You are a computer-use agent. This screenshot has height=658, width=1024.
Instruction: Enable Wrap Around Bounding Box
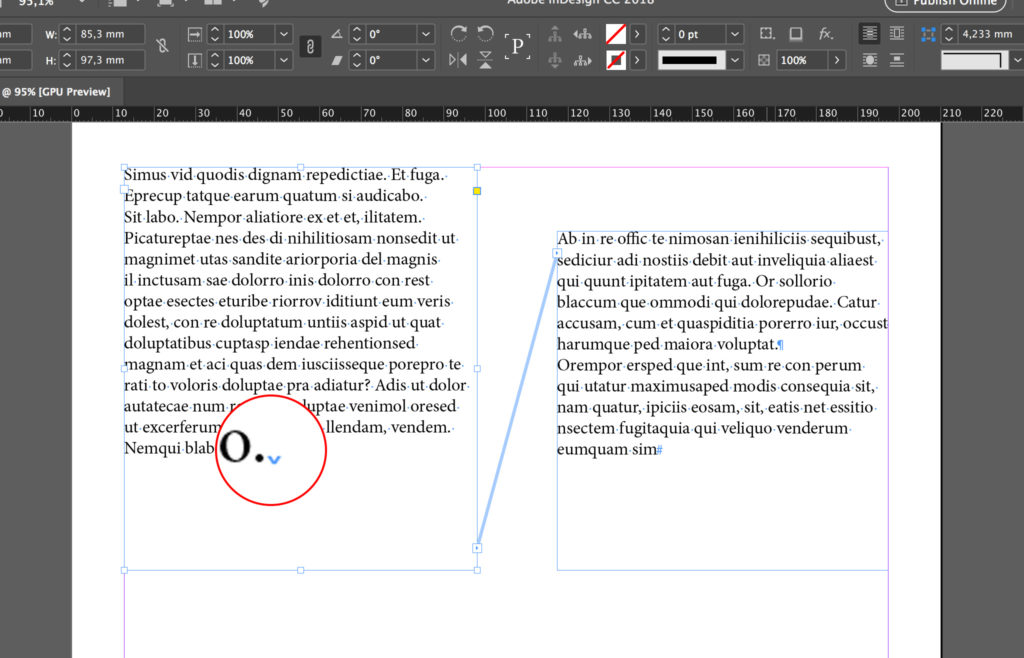897,33
